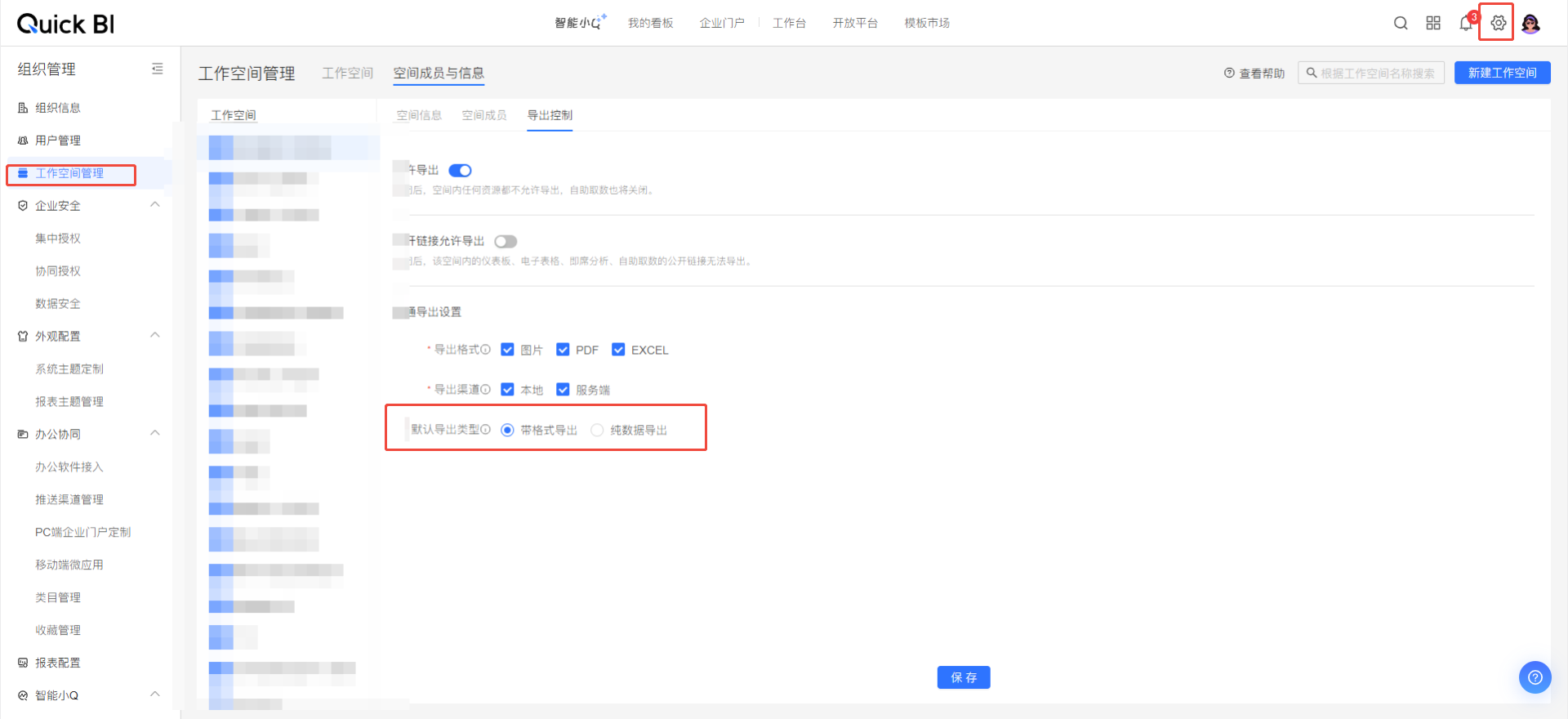1568x719 pixels.
Task: Click the 新建工作空间 button
Action: 1502,73
